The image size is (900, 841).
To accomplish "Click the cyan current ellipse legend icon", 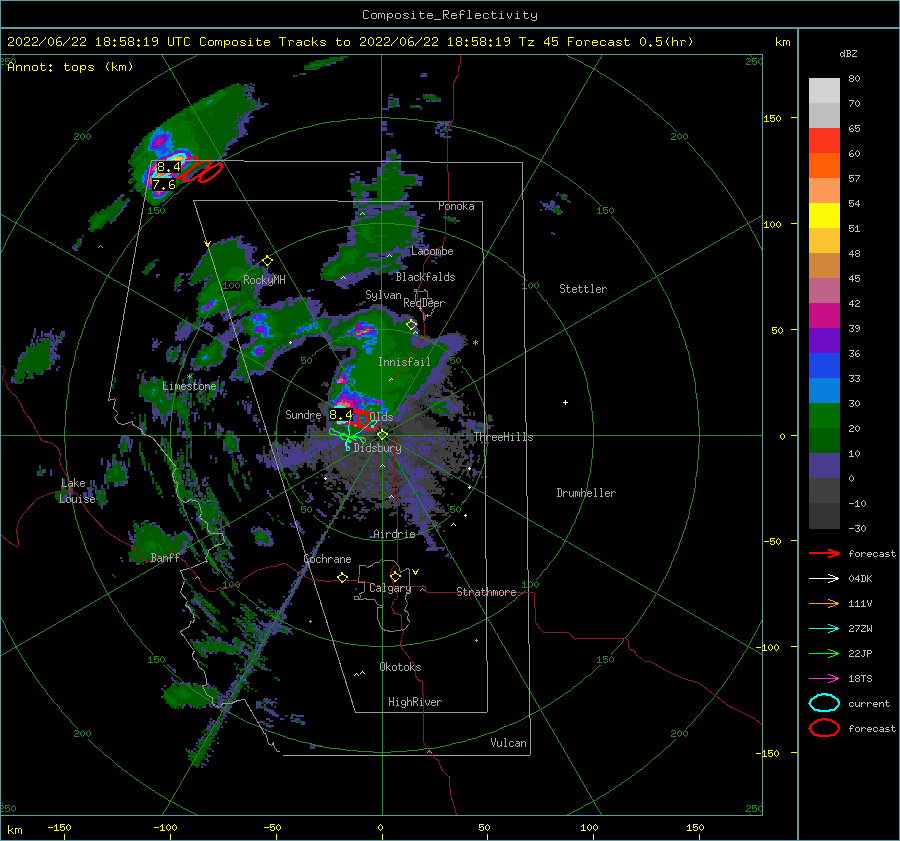I will tap(824, 703).
